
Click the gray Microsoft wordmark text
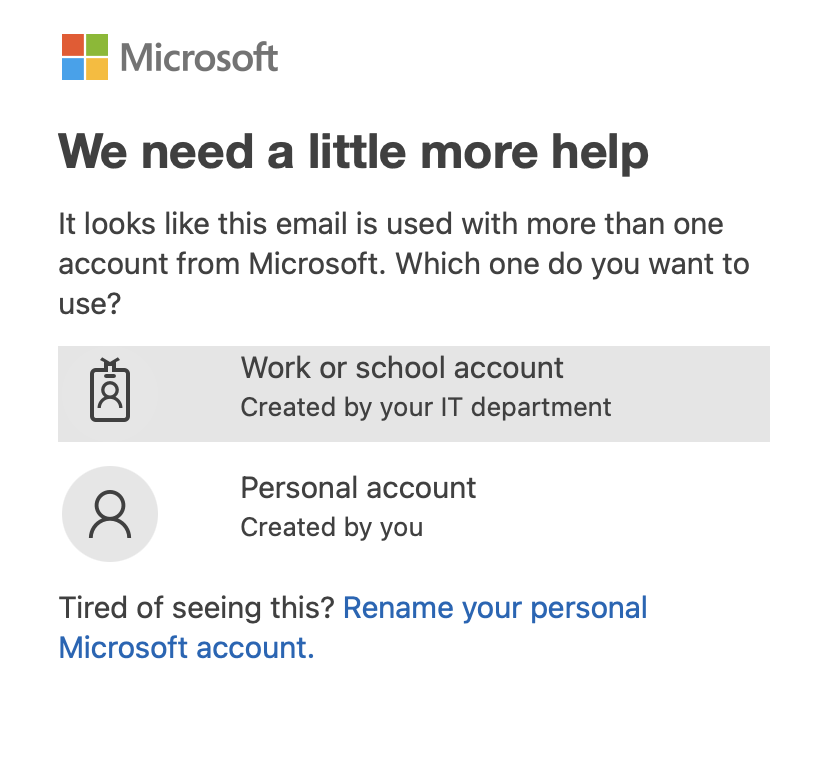199,58
